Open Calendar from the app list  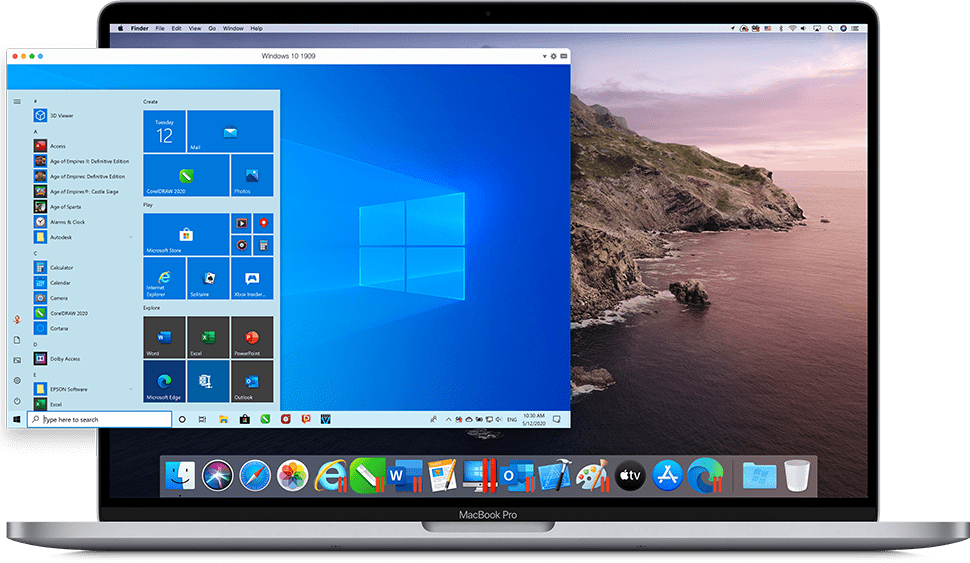[x=53, y=283]
